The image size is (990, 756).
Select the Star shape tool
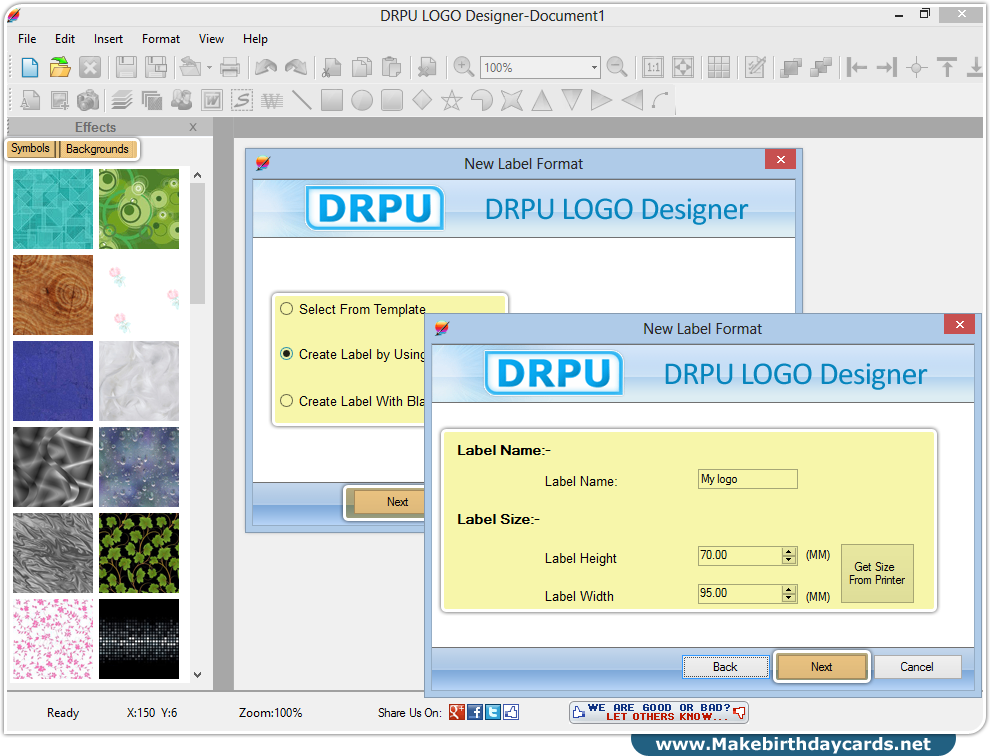click(x=451, y=100)
